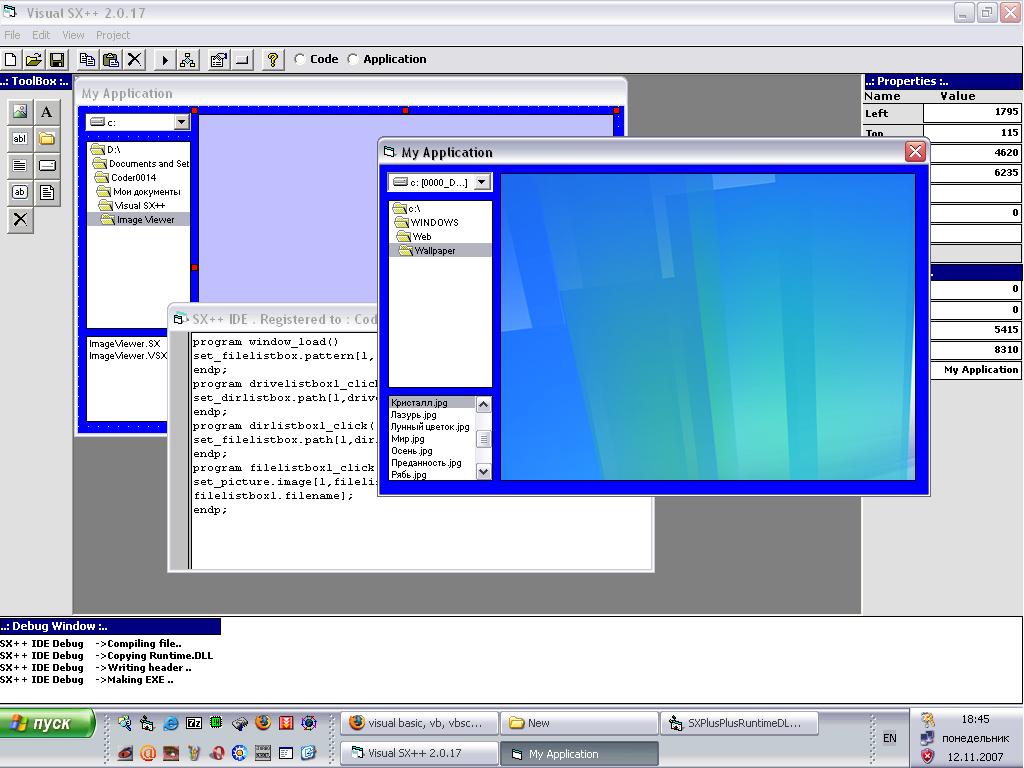
Task: Select the WINDOWS folder in directory list
Action: coord(434,223)
